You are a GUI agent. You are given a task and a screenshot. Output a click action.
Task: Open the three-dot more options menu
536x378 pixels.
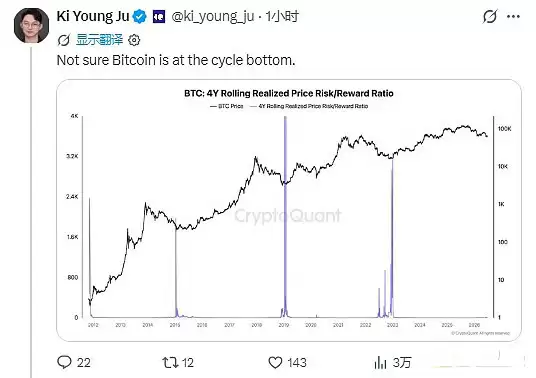point(513,16)
